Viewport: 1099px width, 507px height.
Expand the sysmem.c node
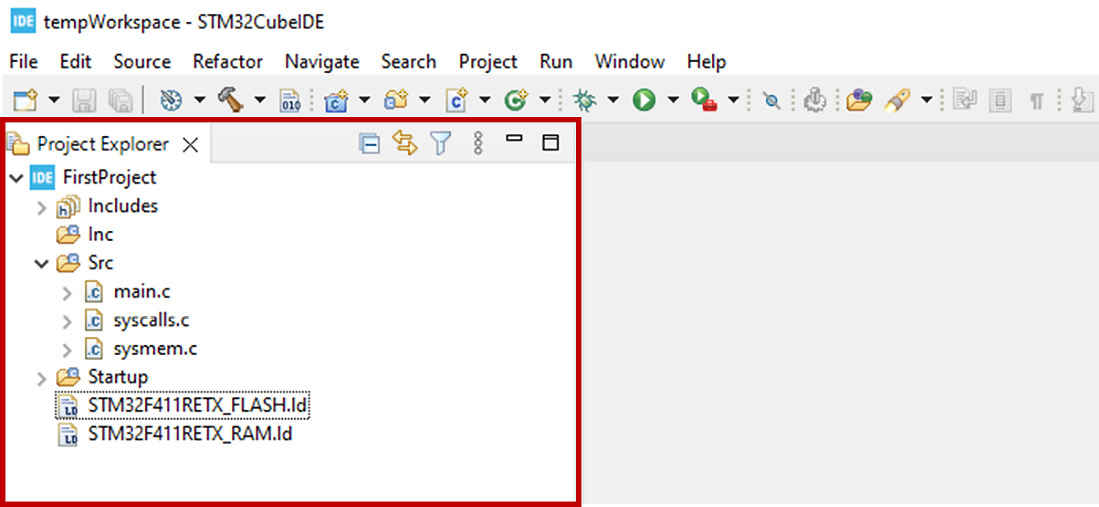pyautogui.click(x=67, y=350)
